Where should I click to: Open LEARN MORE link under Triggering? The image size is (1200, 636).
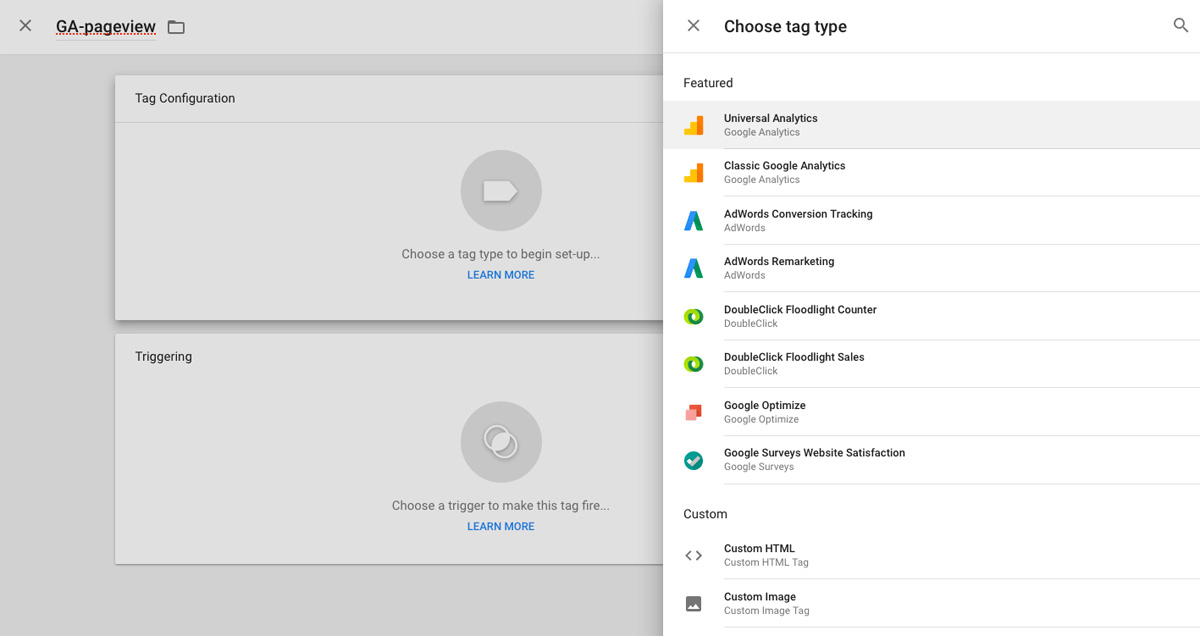pyautogui.click(x=501, y=526)
